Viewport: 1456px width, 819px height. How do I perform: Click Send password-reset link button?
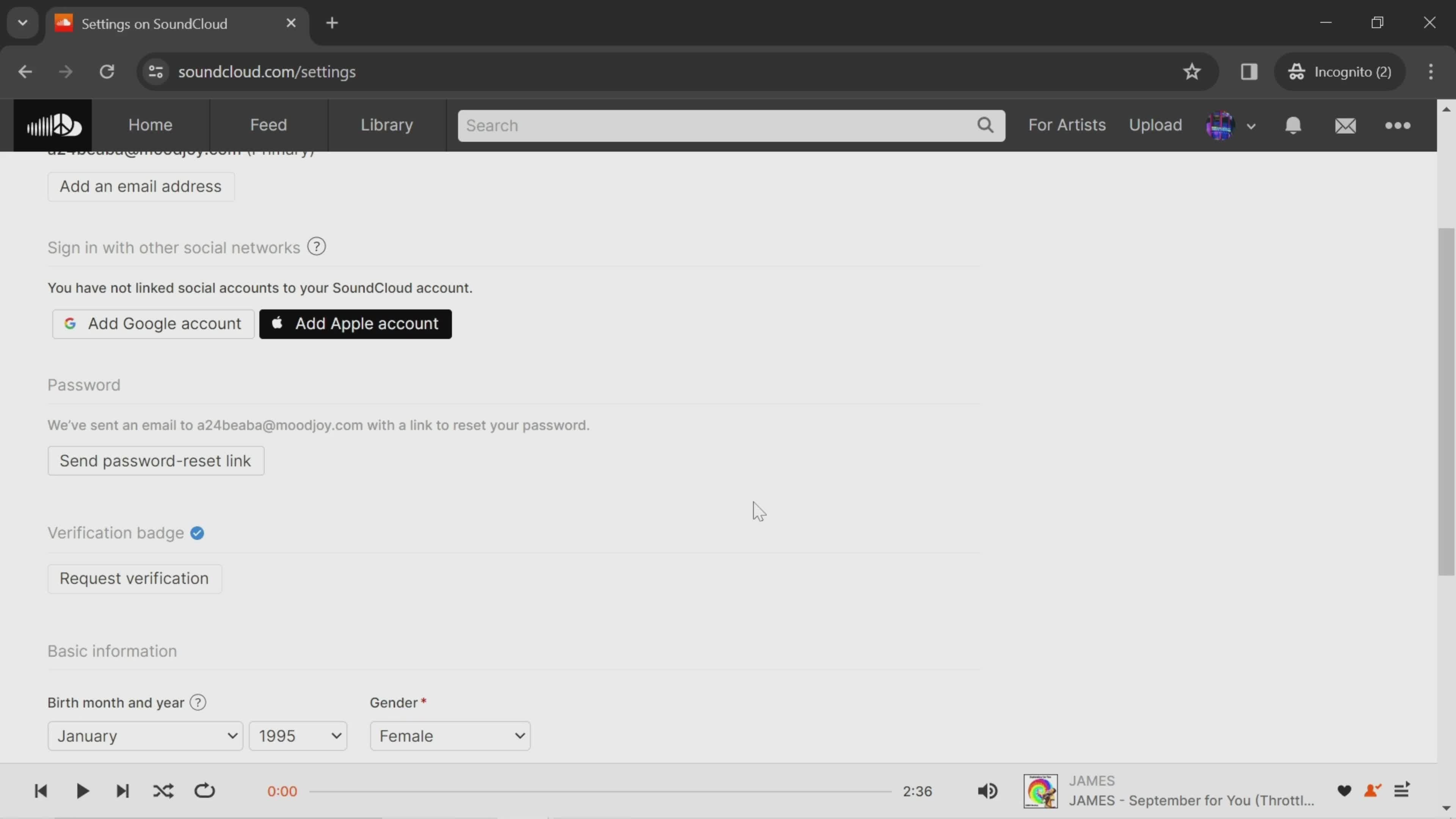[155, 460]
